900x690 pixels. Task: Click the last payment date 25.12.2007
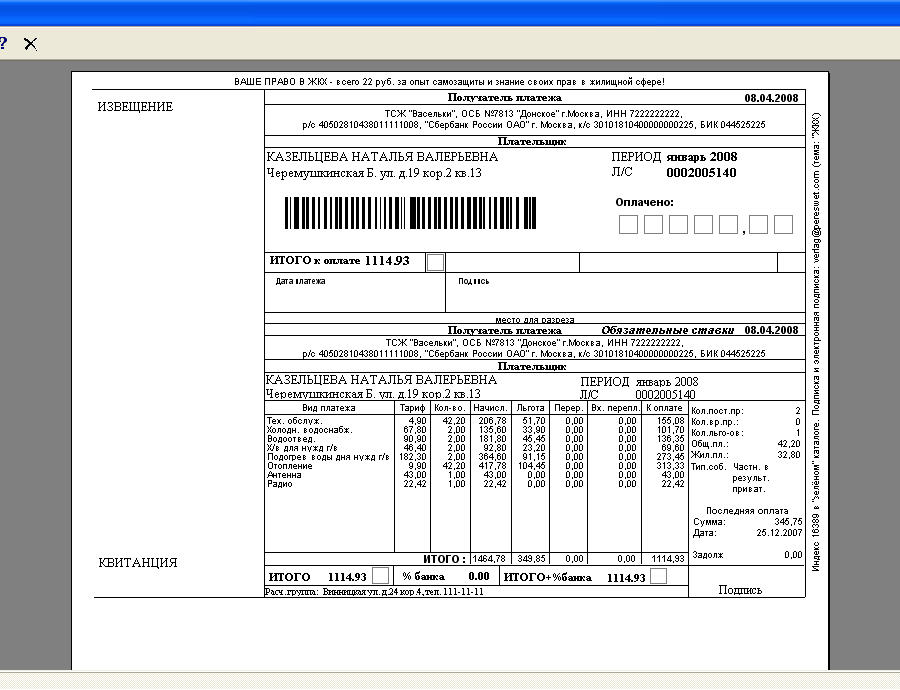(x=779, y=533)
